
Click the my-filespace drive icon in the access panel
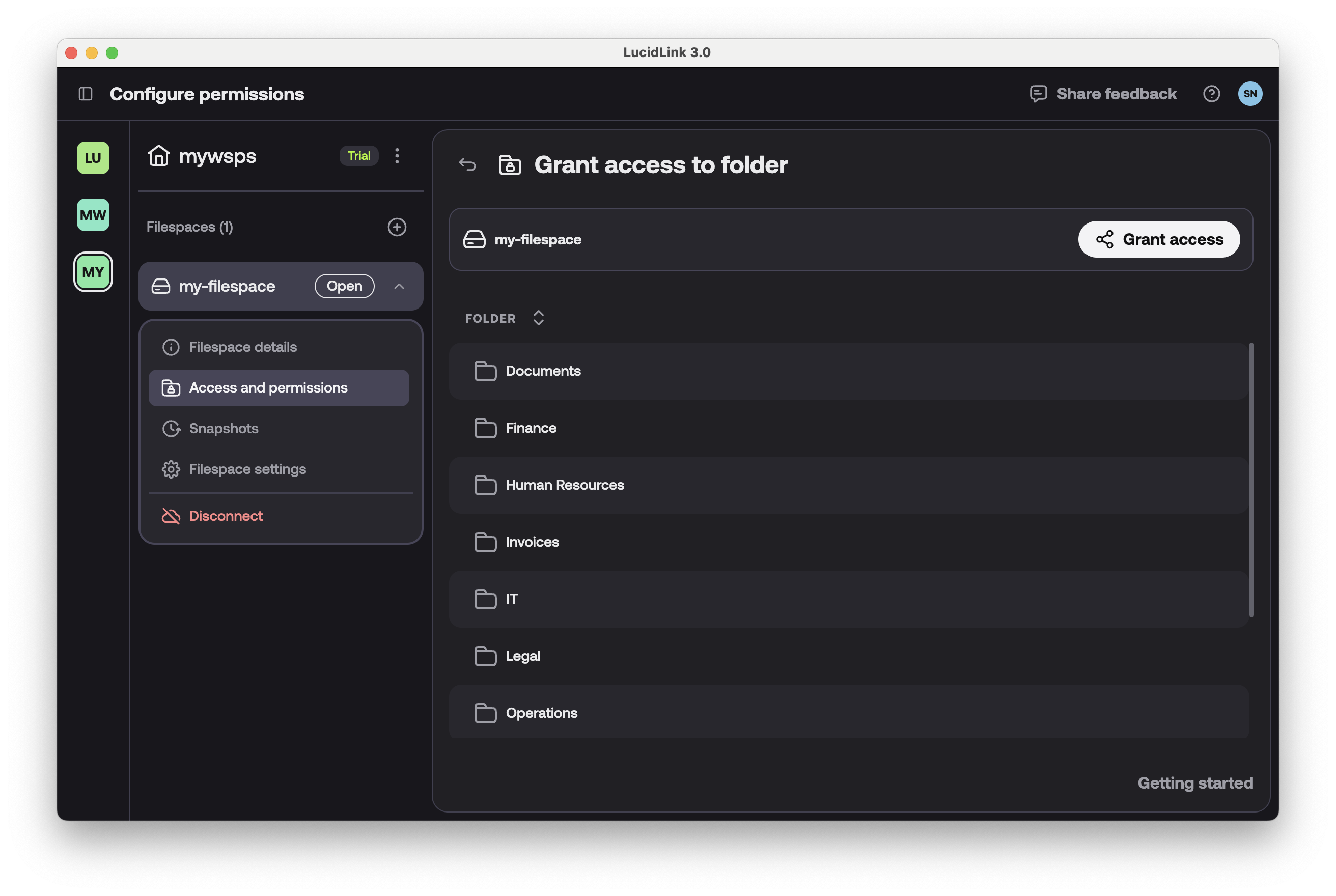[x=475, y=239]
